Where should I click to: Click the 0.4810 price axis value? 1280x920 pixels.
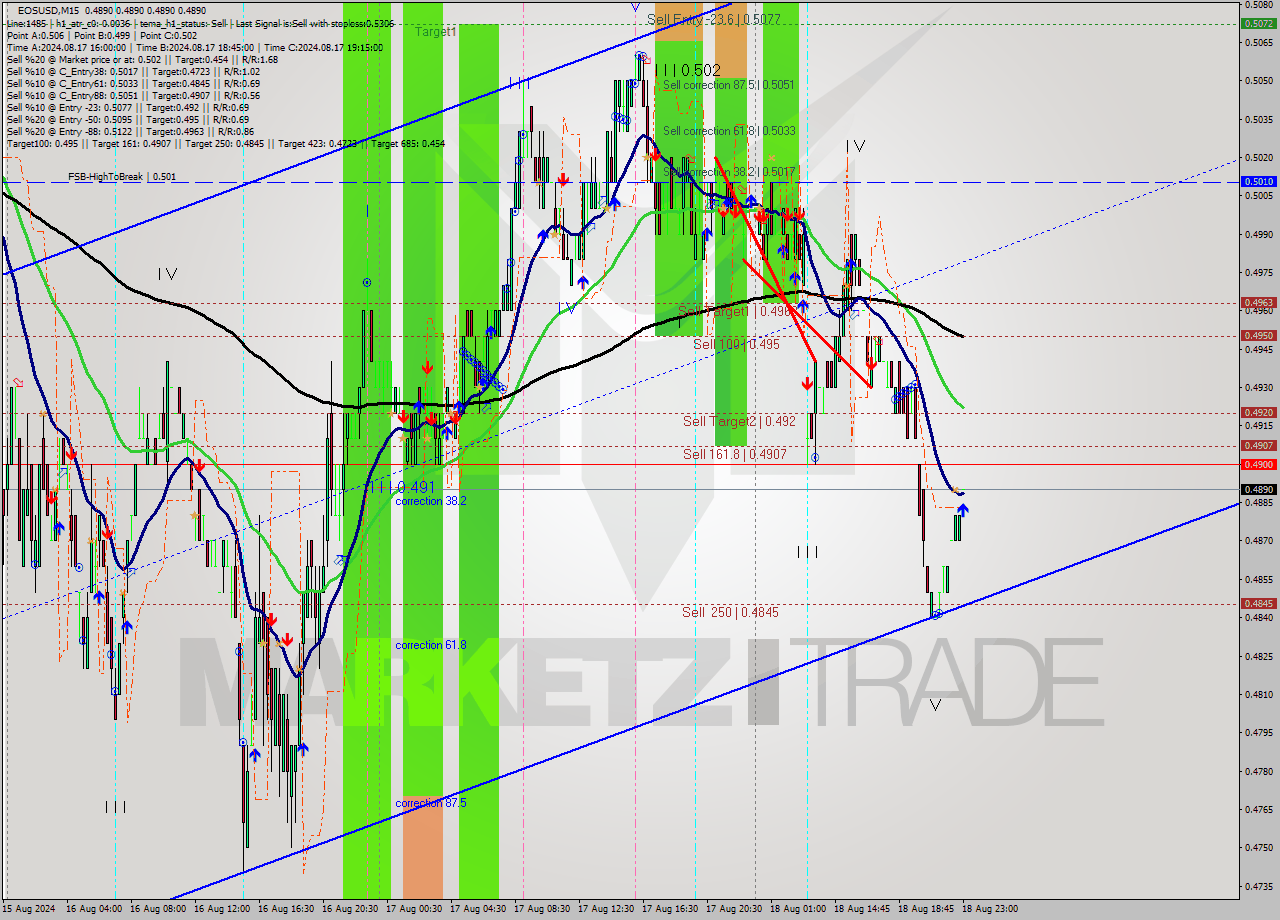[1257, 694]
